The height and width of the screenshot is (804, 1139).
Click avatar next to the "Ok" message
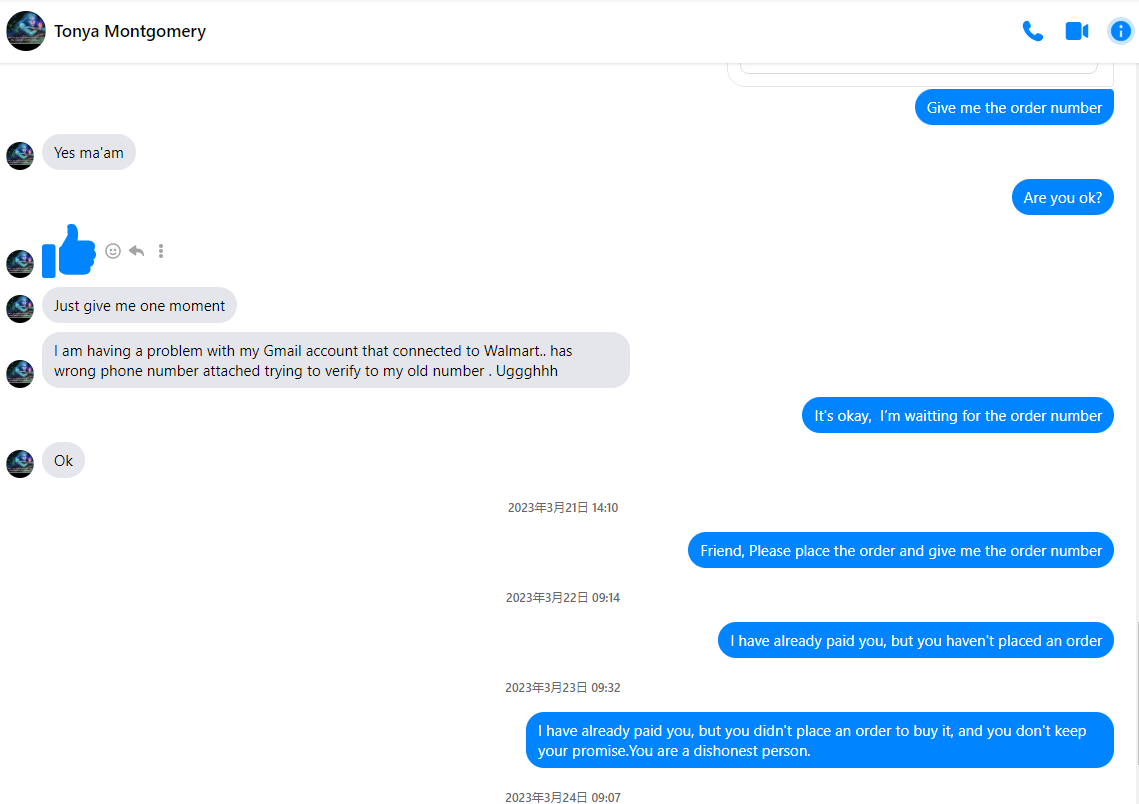20,463
